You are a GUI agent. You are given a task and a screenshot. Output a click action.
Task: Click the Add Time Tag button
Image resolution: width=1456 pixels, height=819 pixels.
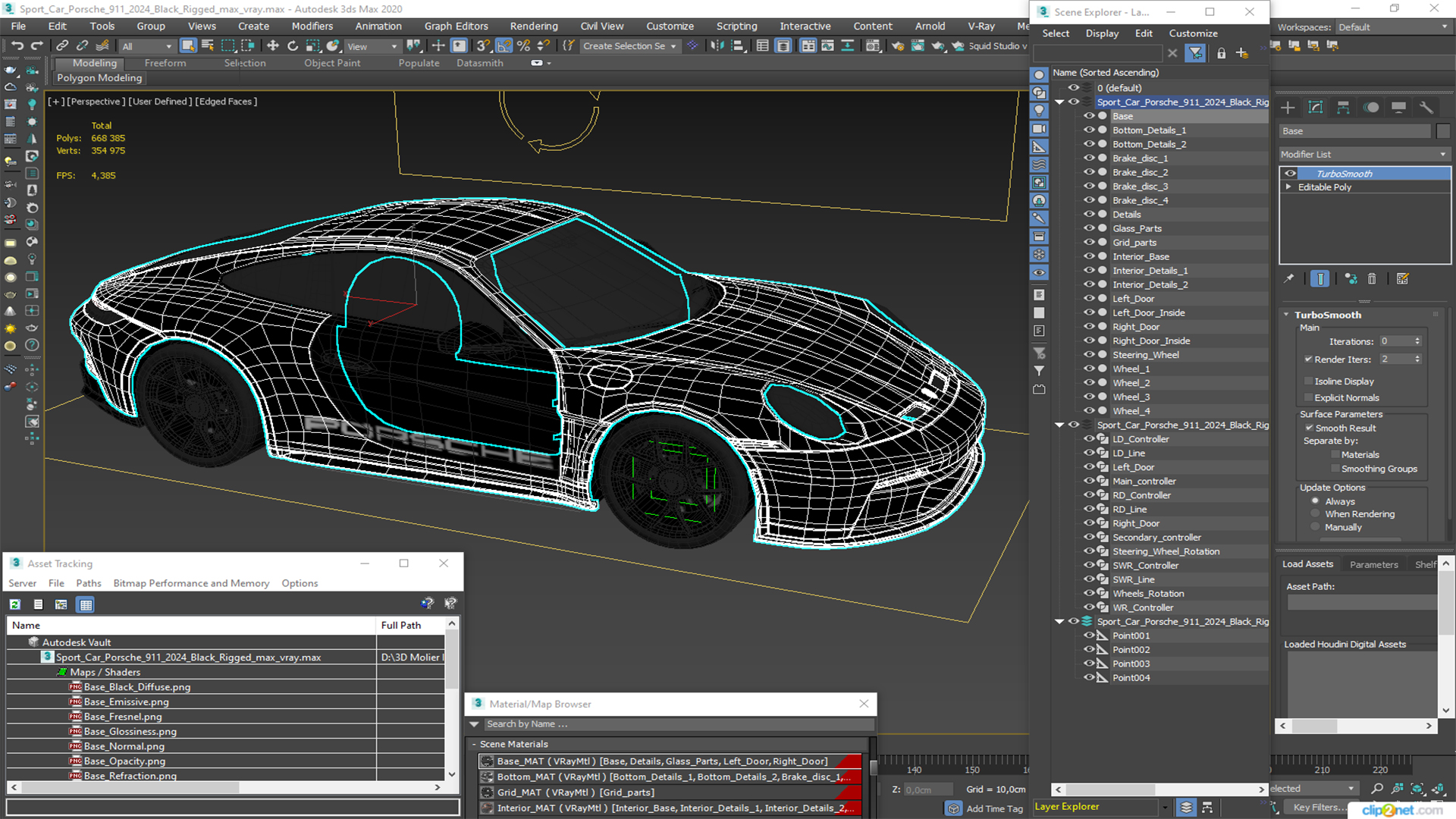[x=994, y=808]
